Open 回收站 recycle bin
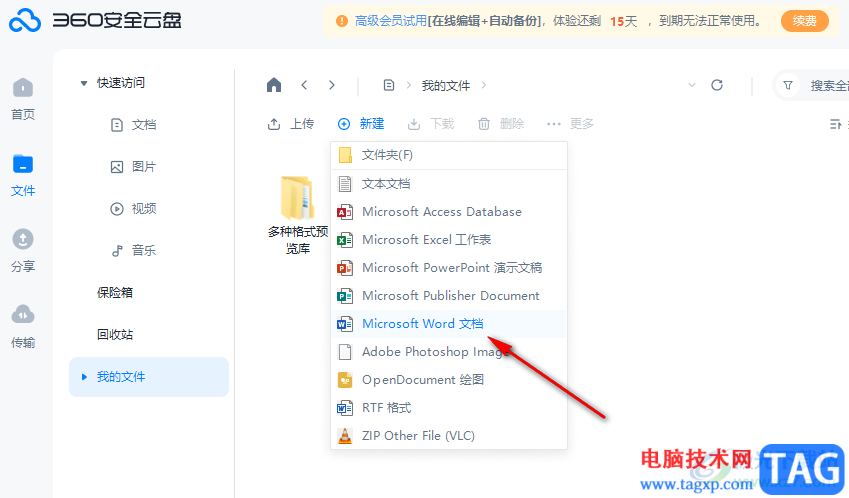This screenshot has width=849, height=498. coord(115,335)
